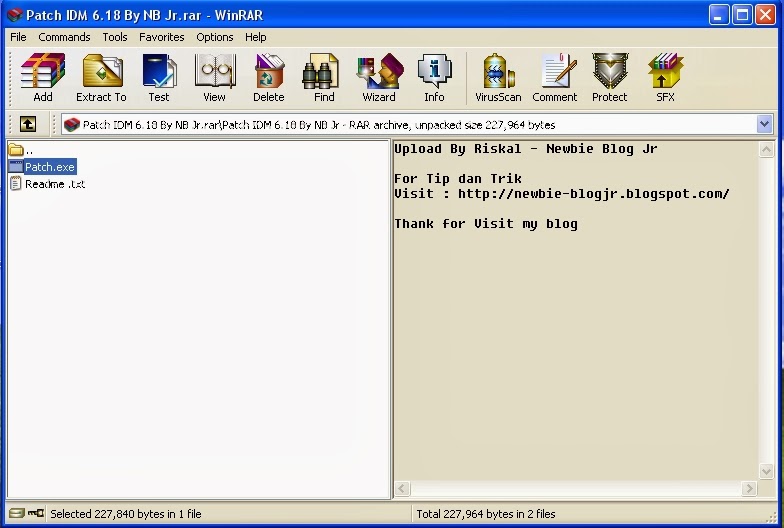Close the WinRAR window
Image resolution: width=784 pixels, height=528 pixels.
pyautogui.click(x=766, y=15)
